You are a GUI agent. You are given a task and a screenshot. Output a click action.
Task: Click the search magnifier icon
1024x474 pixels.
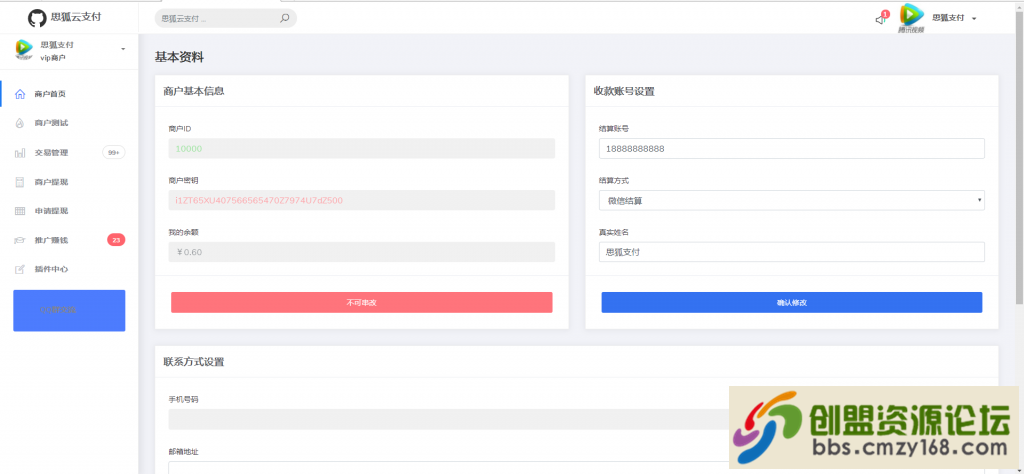(x=285, y=18)
